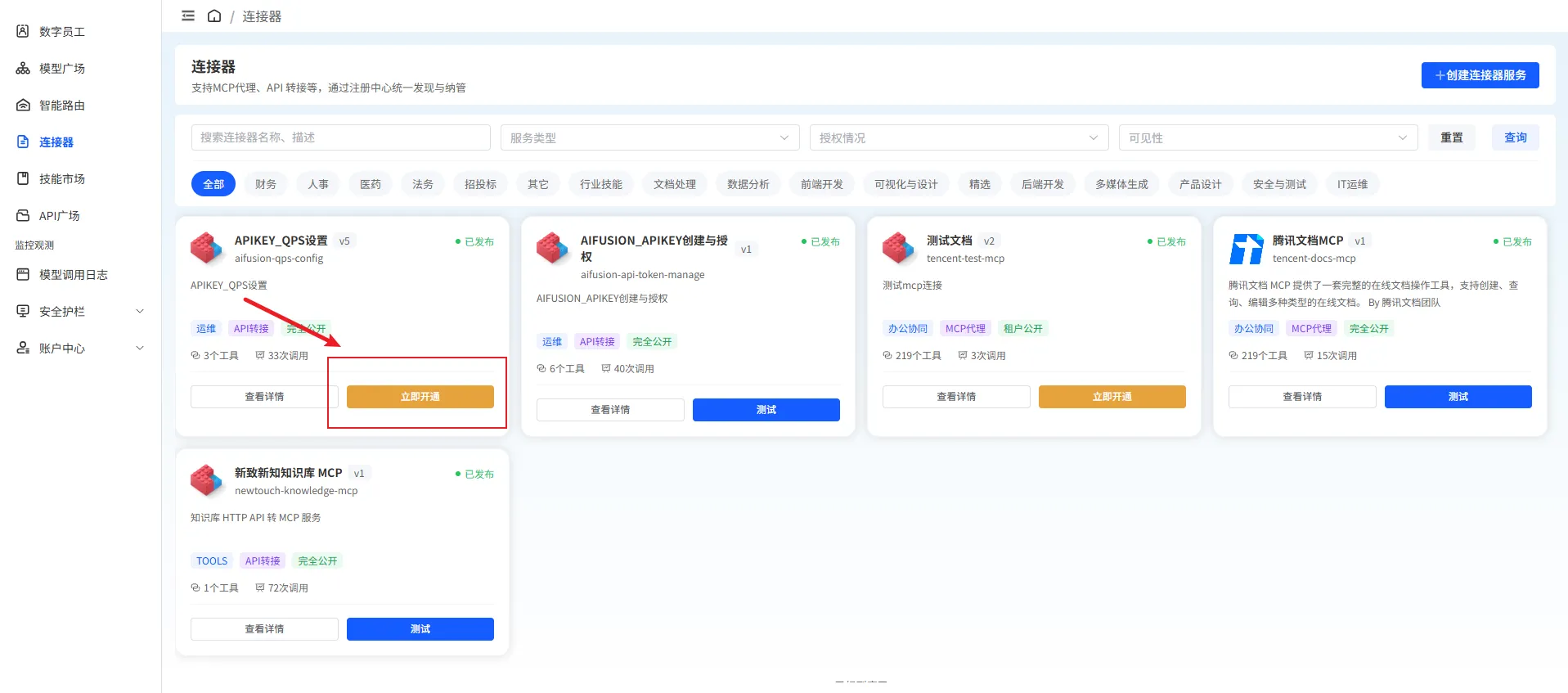Click the 腾讯文档MCP logo
Image resolution: width=1568 pixels, height=693 pixels.
pos(1245,249)
